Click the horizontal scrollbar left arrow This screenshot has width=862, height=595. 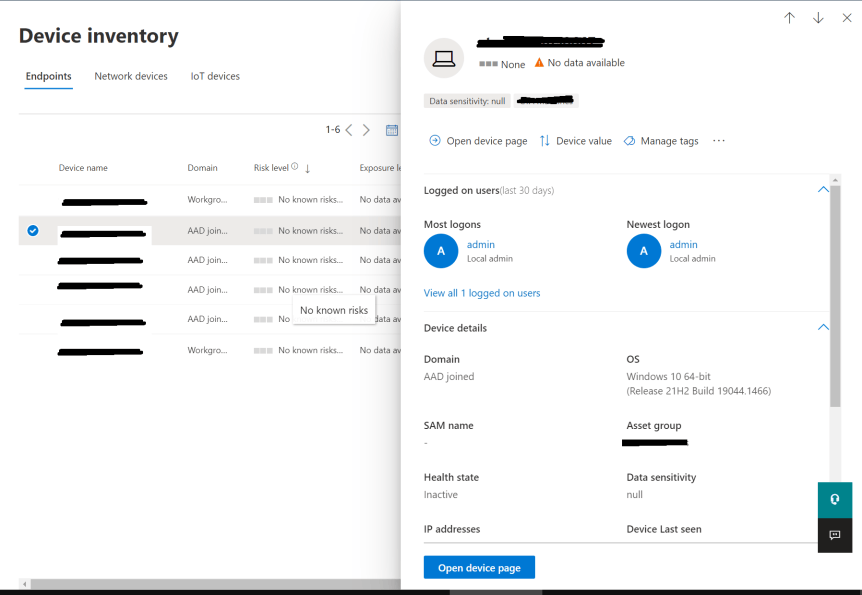[24, 584]
